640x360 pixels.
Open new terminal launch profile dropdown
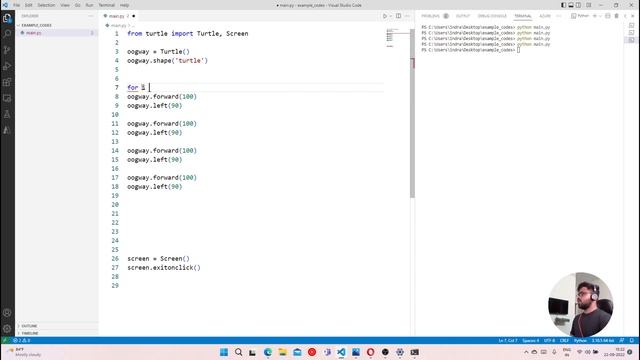pyautogui.click(x=600, y=16)
